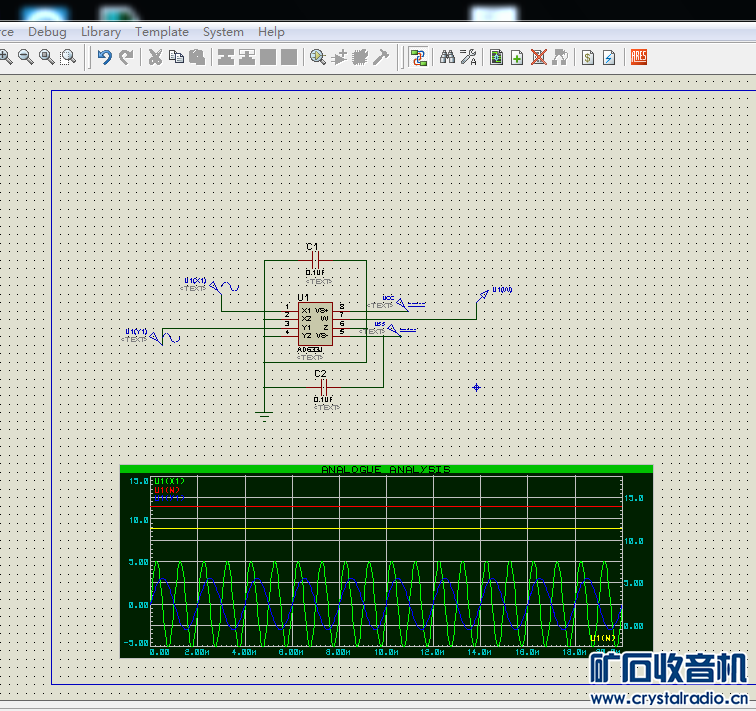Select the U1 AD633J chip component
The width and height of the screenshot is (756, 711).
315,323
